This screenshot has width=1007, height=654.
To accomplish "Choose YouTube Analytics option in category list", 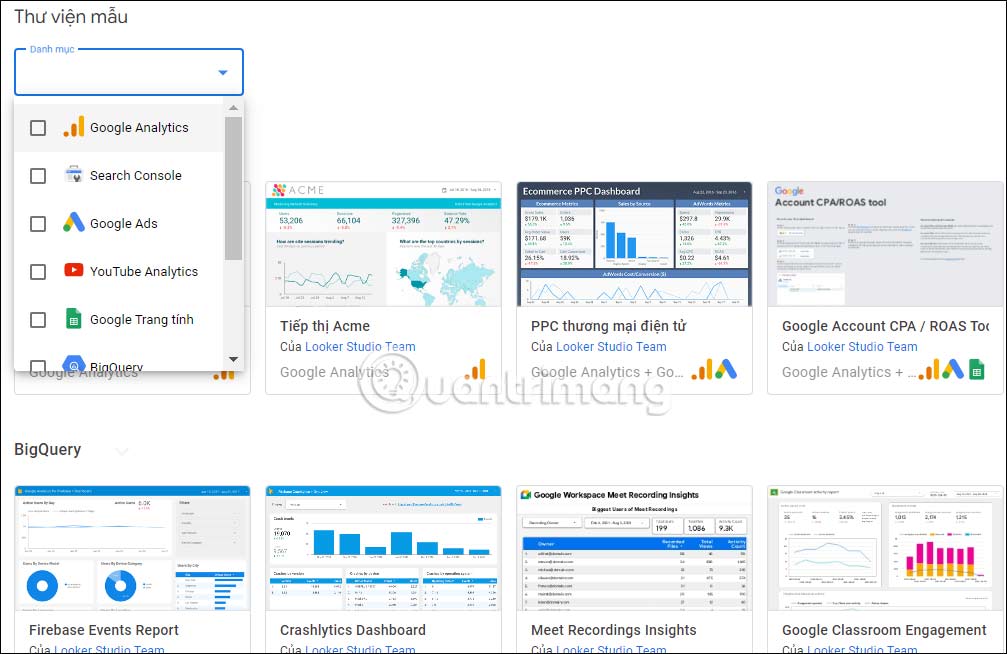I will pyautogui.click(x=119, y=272).
